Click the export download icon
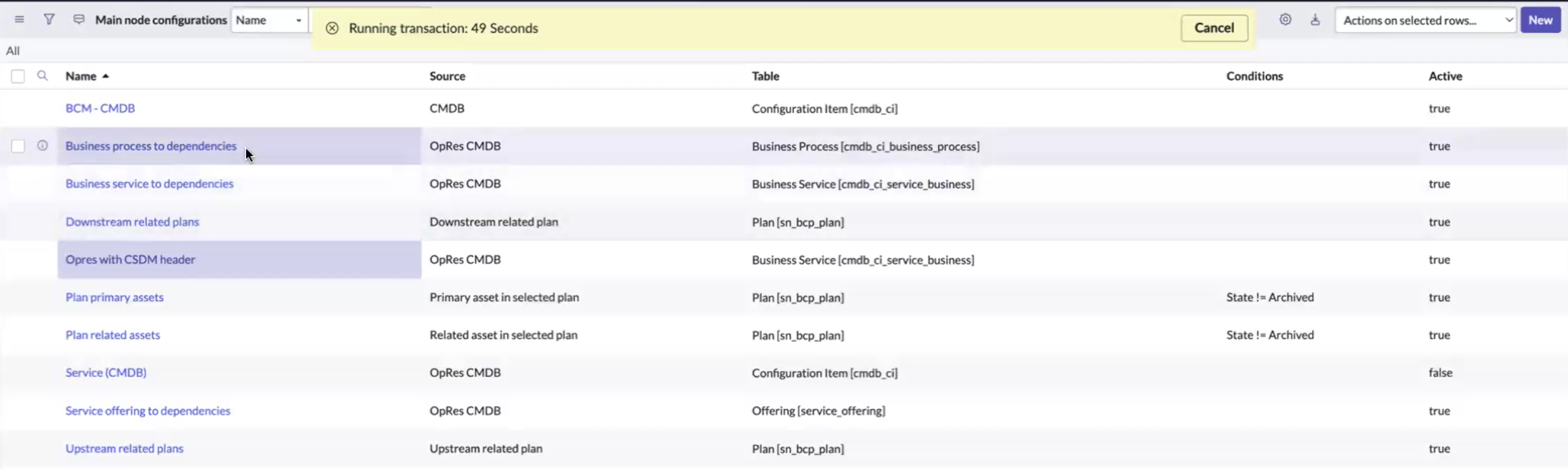 (x=1315, y=19)
